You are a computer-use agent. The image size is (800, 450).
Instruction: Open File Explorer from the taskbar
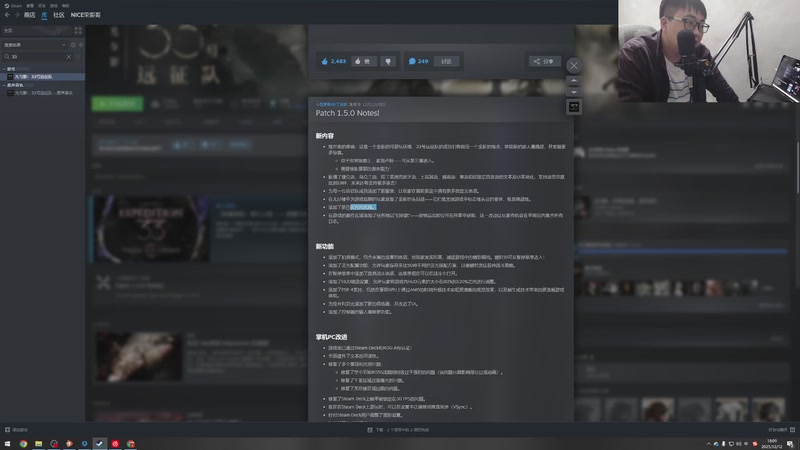pyautogui.click(x=38, y=444)
